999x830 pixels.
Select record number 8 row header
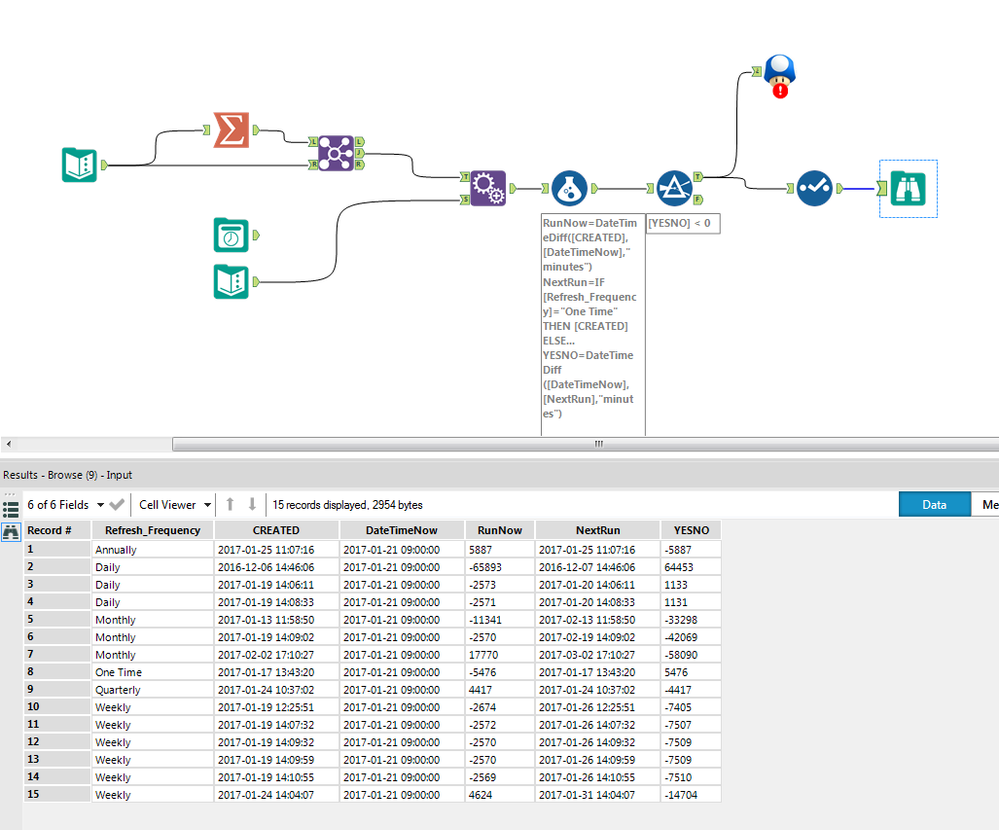coord(57,671)
